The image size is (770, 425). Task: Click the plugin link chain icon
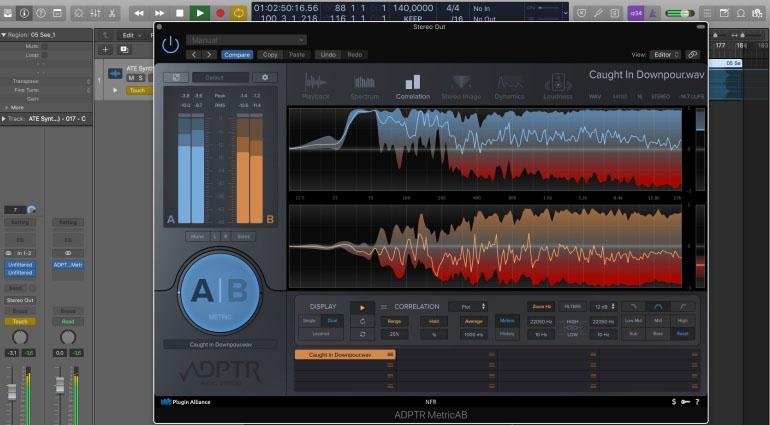pos(693,54)
